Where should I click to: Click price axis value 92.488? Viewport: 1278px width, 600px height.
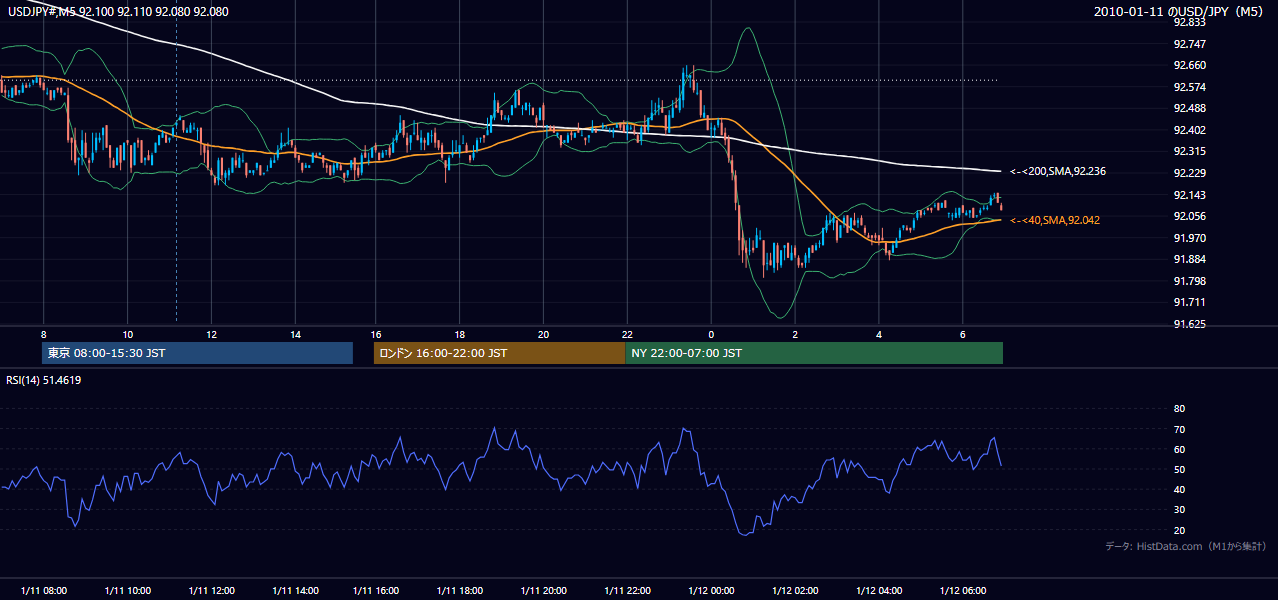point(1189,108)
